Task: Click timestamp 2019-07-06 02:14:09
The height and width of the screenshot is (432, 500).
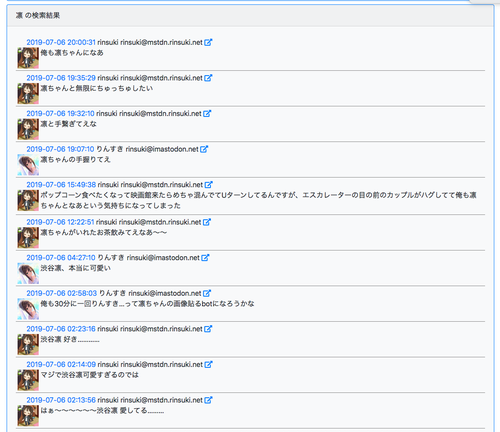Action: 61,365
